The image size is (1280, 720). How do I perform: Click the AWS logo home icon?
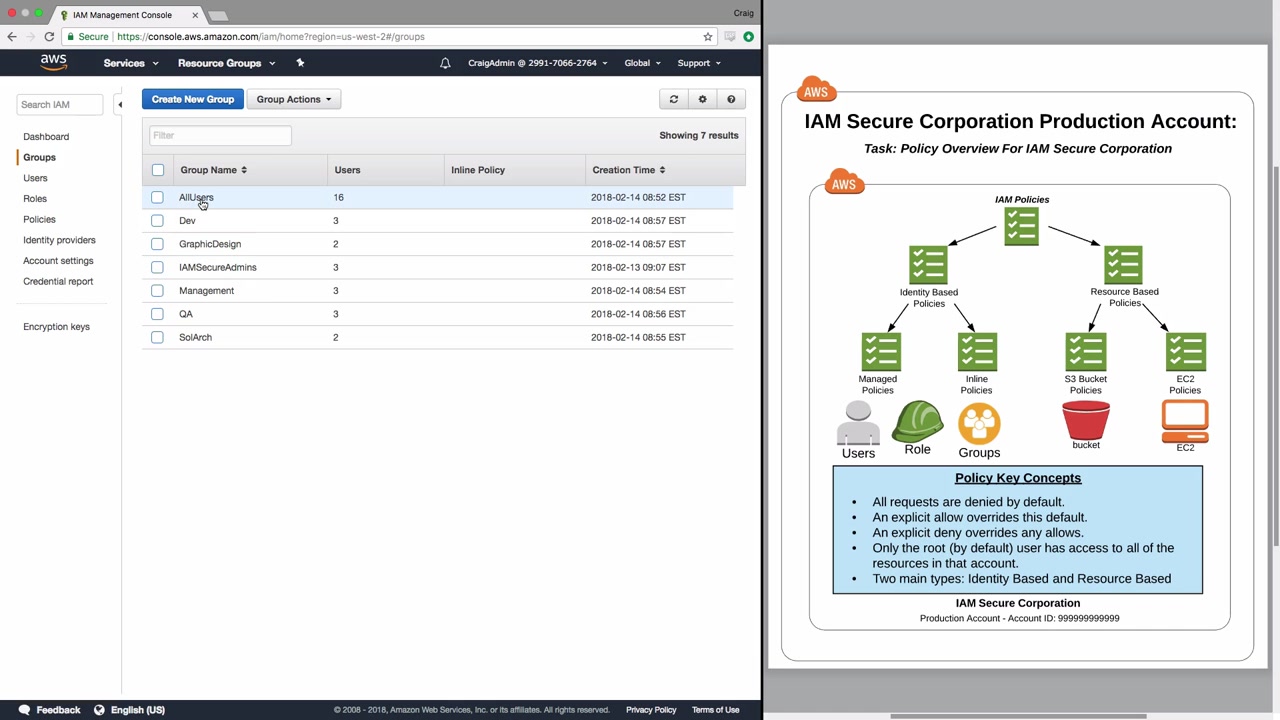(x=54, y=62)
